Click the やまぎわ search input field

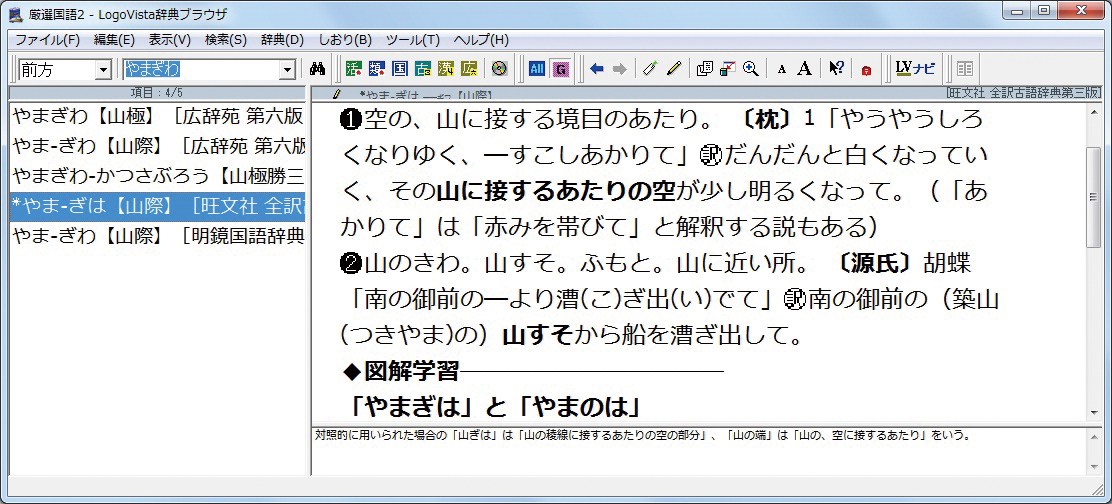(x=200, y=69)
